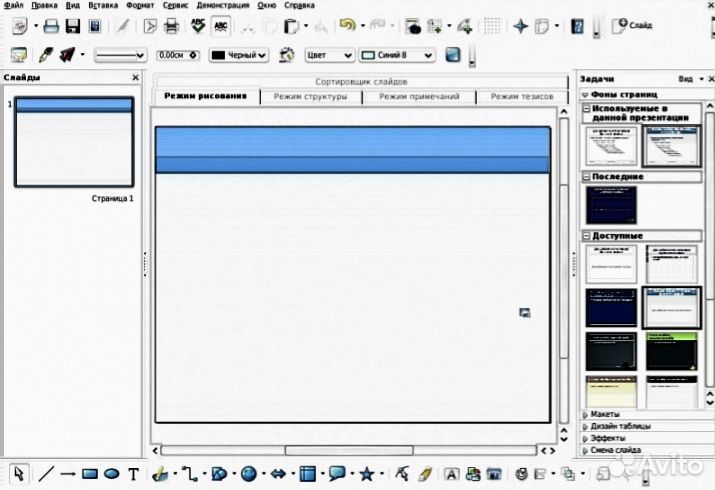Image resolution: width=715 pixels, height=490 pixels.
Task: Click the Print icon in toolbar
Action: click(x=171, y=26)
